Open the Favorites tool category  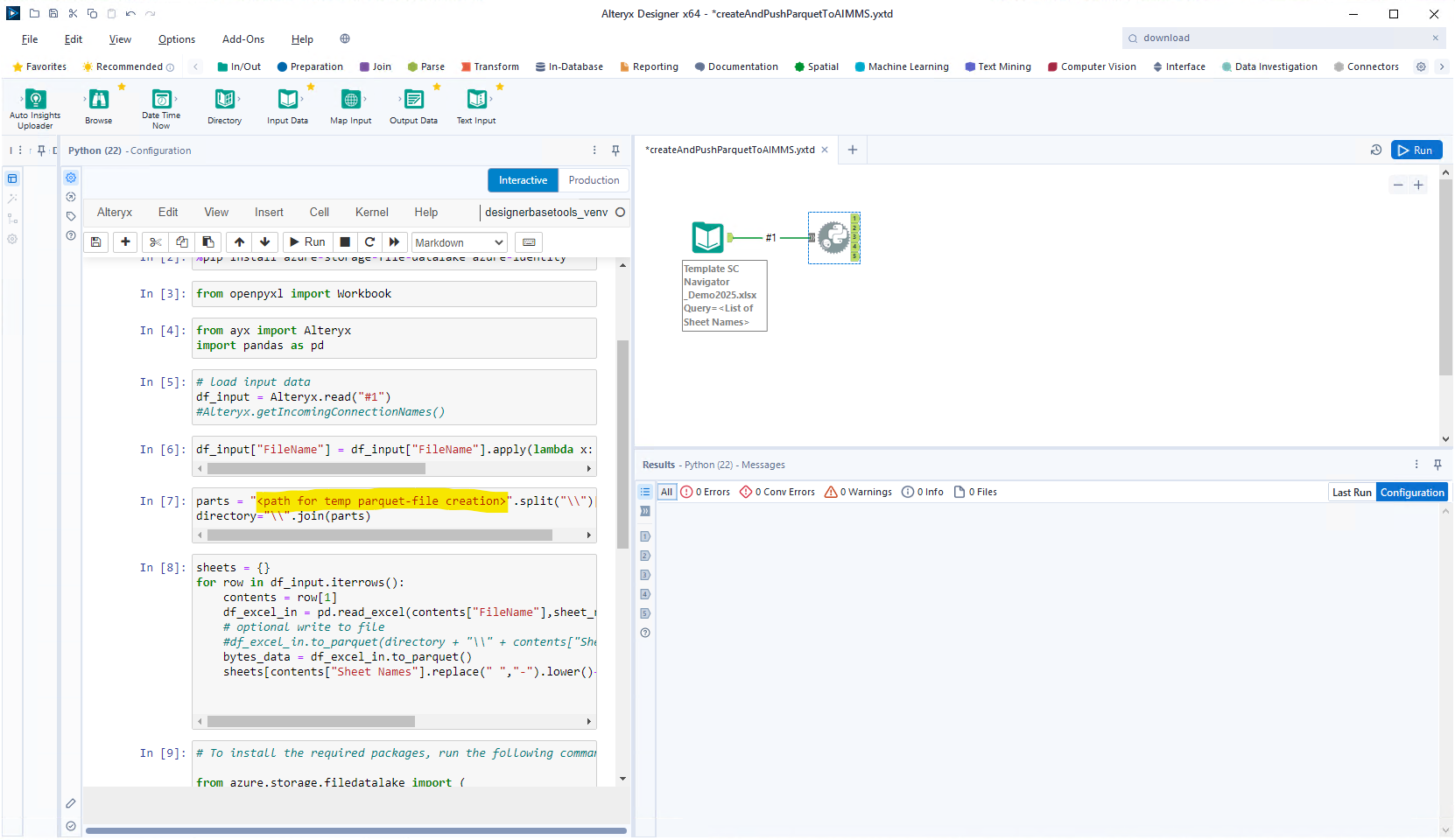[39, 66]
